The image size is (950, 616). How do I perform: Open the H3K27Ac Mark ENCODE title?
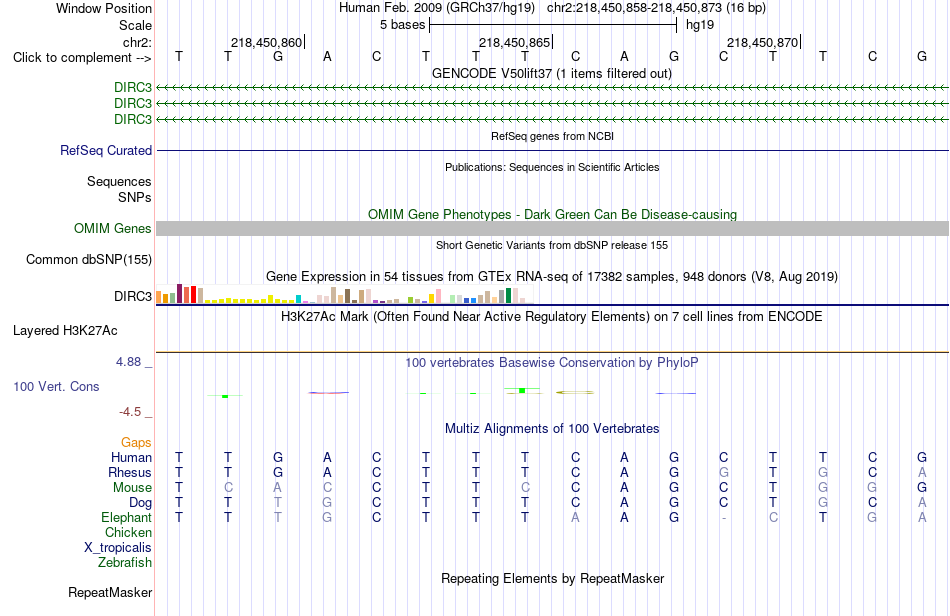tap(552, 316)
